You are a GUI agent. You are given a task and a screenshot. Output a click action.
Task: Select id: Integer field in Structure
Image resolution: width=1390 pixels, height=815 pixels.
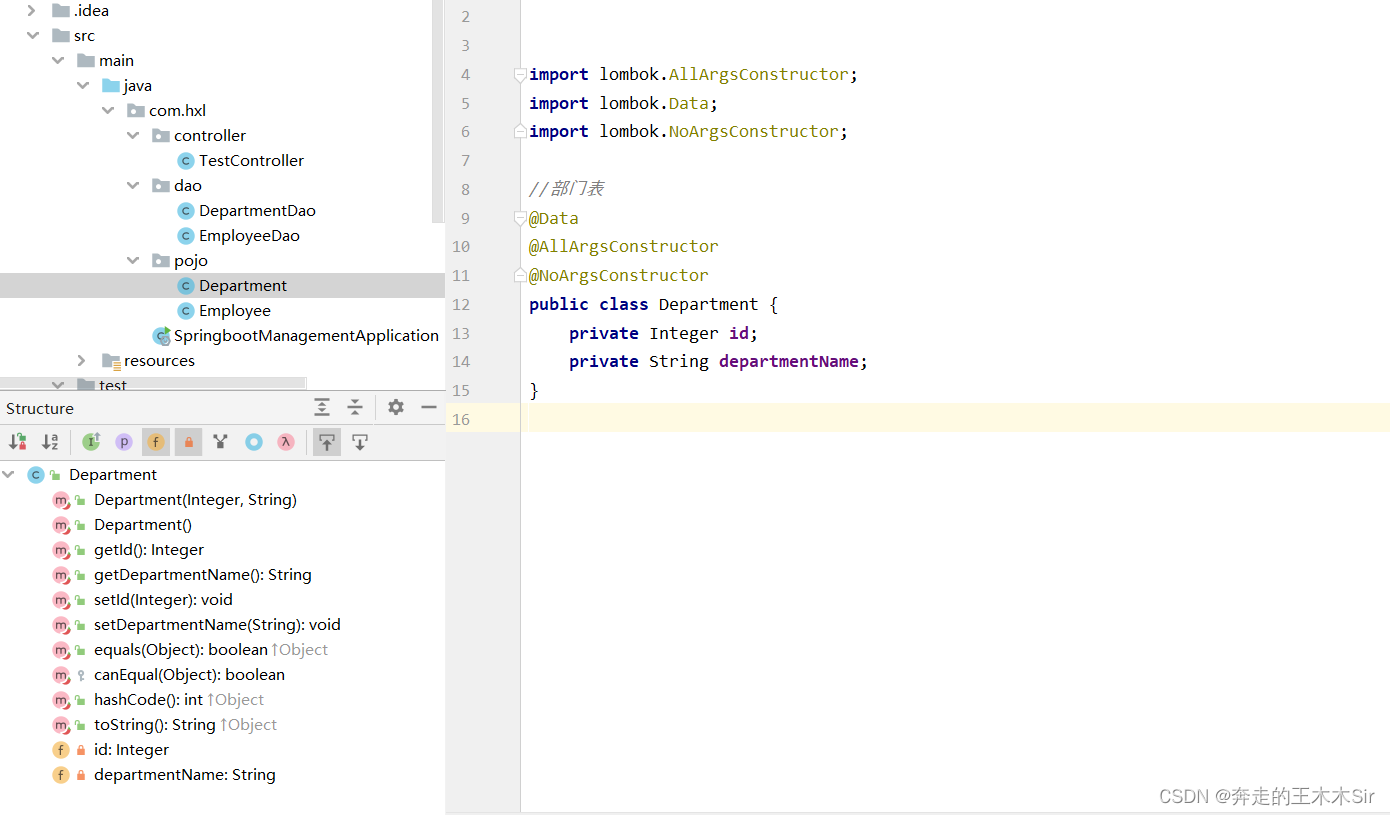pos(131,750)
